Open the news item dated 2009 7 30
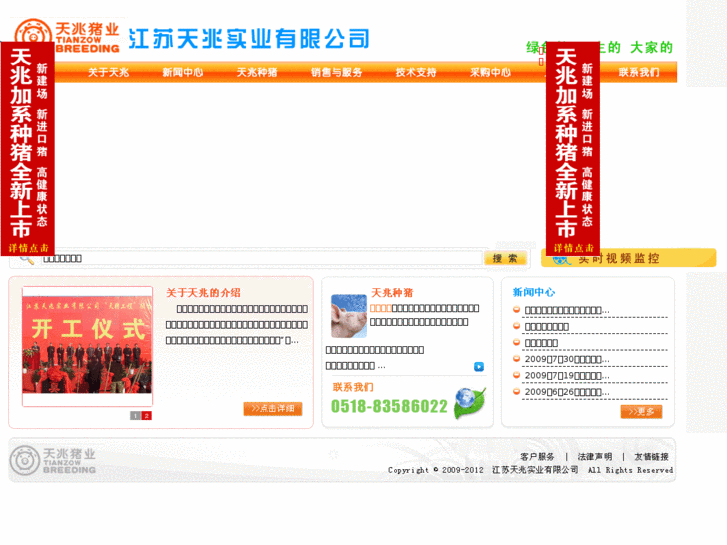 click(x=567, y=359)
